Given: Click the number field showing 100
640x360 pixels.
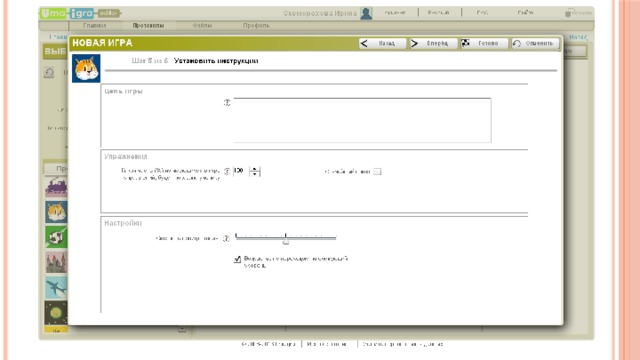Looking at the screenshot, I should [241, 171].
